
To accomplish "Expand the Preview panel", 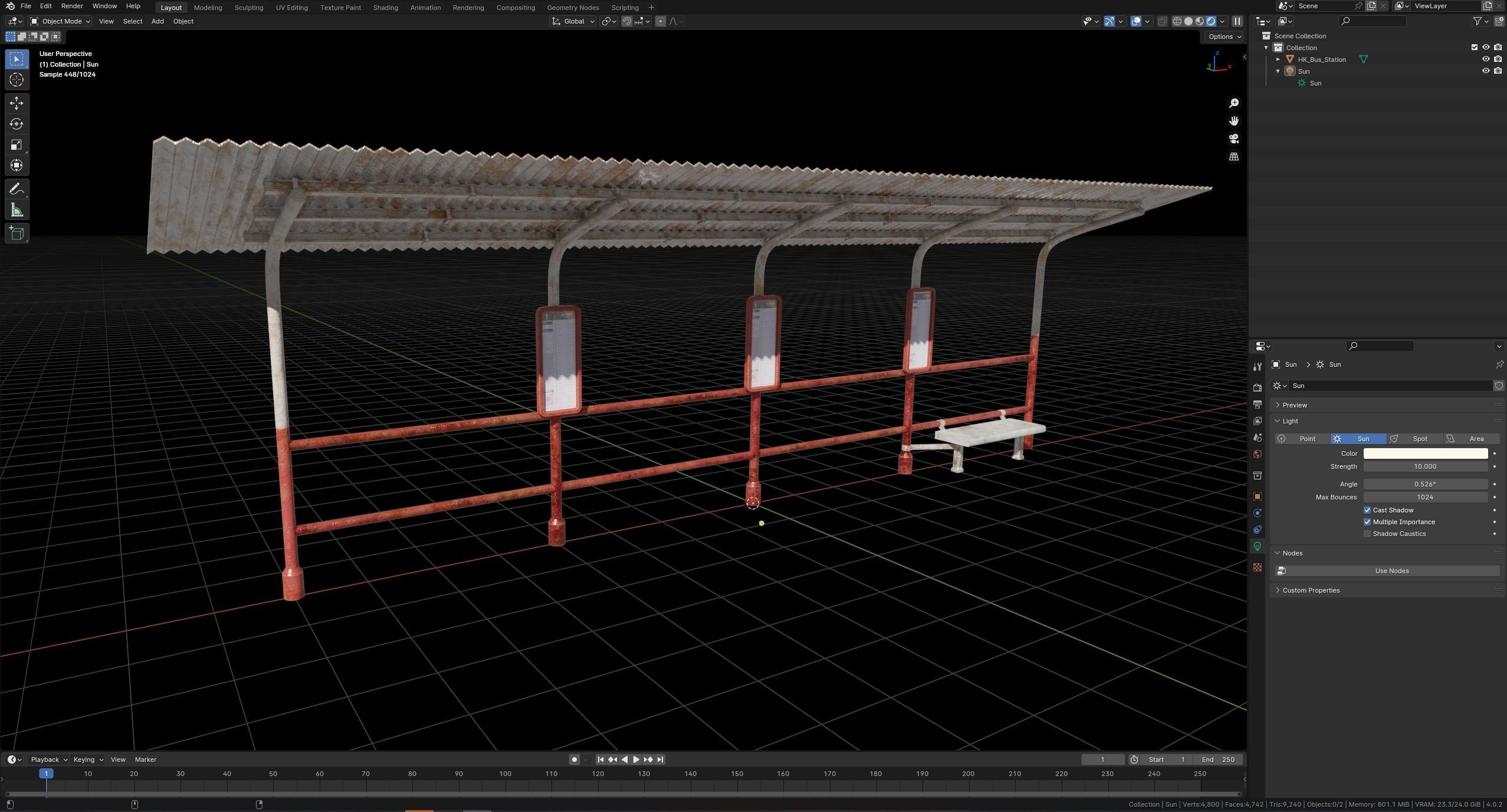I will pyautogui.click(x=1294, y=405).
